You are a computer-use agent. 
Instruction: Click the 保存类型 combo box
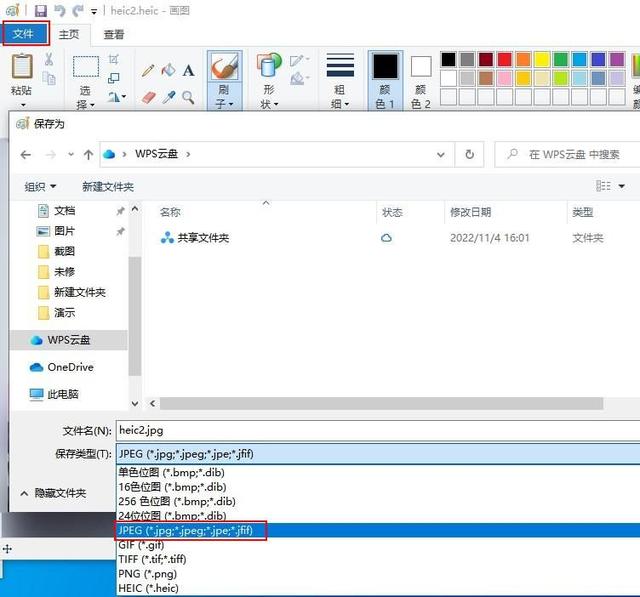[x=378, y=454]
